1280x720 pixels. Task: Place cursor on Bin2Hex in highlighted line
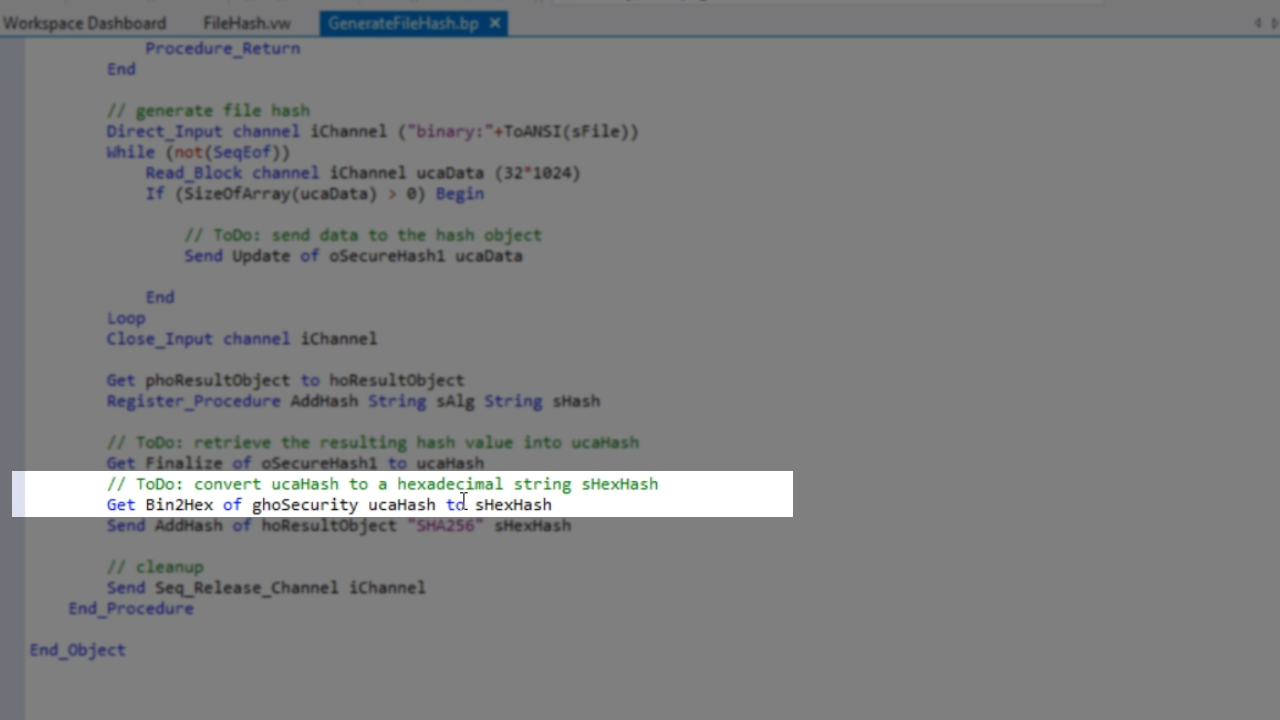coord(179,505)
